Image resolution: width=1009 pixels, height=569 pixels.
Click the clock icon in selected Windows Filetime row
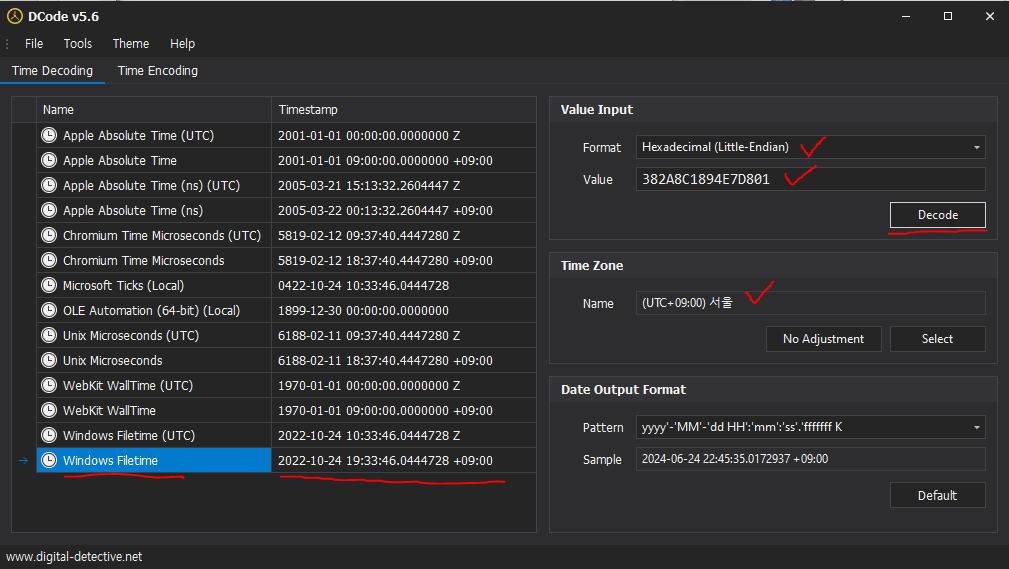coord(49,460)
